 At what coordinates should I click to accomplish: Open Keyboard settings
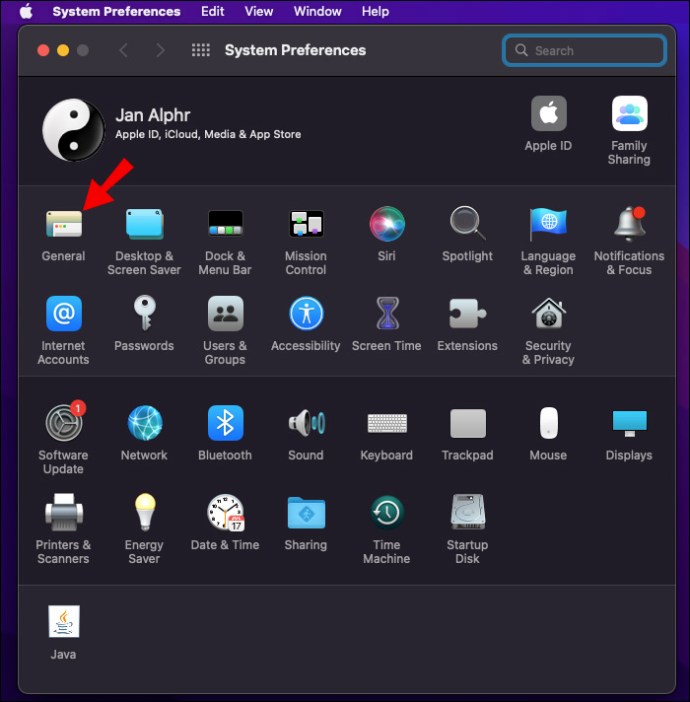pyautogui.click(x=387, y=423)
